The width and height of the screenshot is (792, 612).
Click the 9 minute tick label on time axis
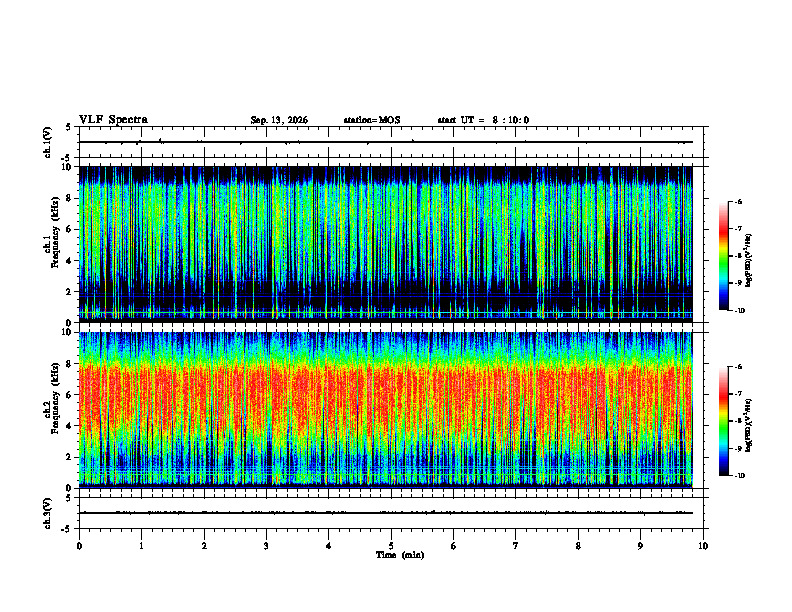pos(640,546)
